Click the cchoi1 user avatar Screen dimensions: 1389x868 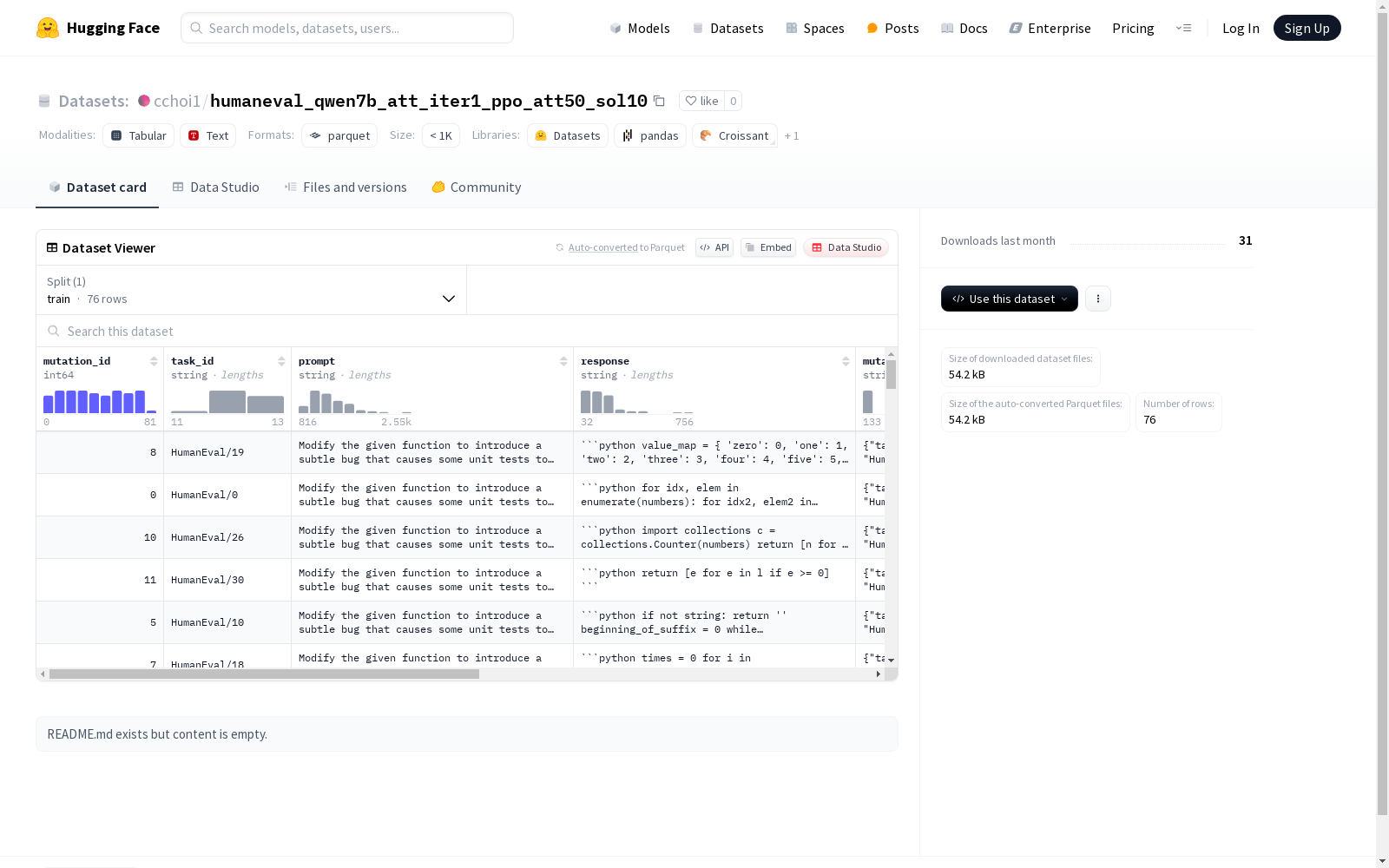144,101
